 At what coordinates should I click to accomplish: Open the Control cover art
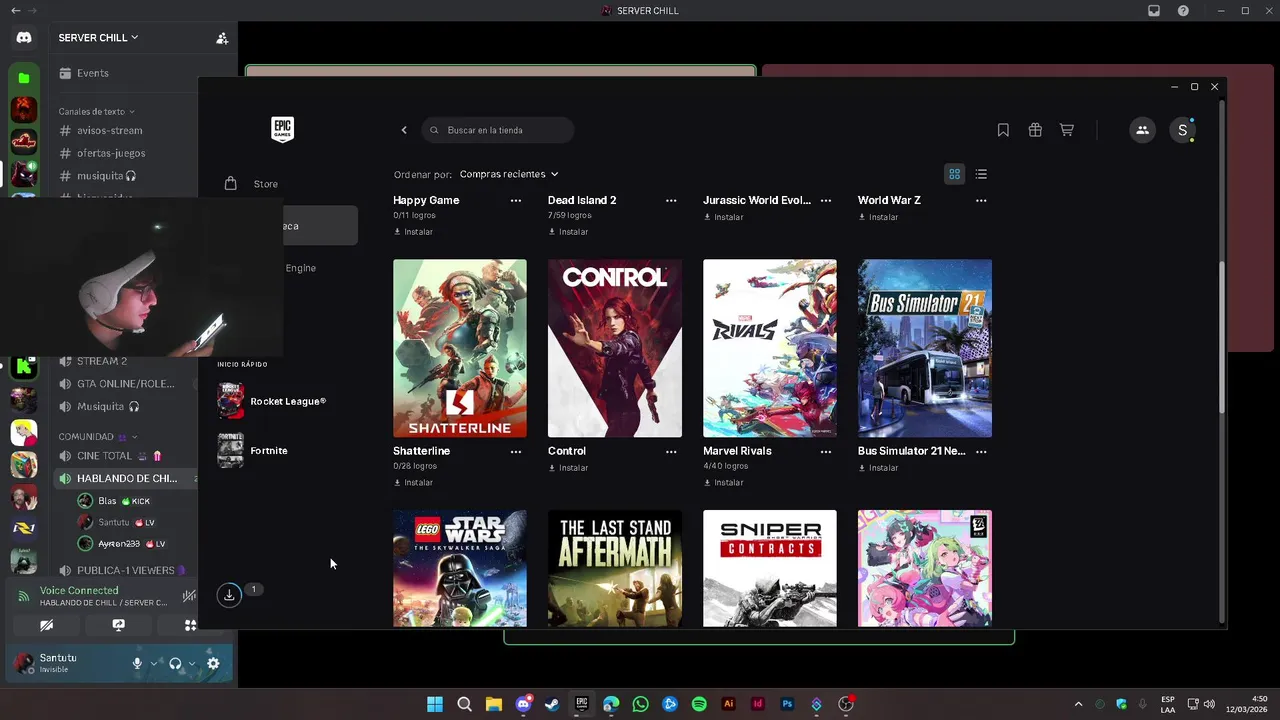pos(615,349)
